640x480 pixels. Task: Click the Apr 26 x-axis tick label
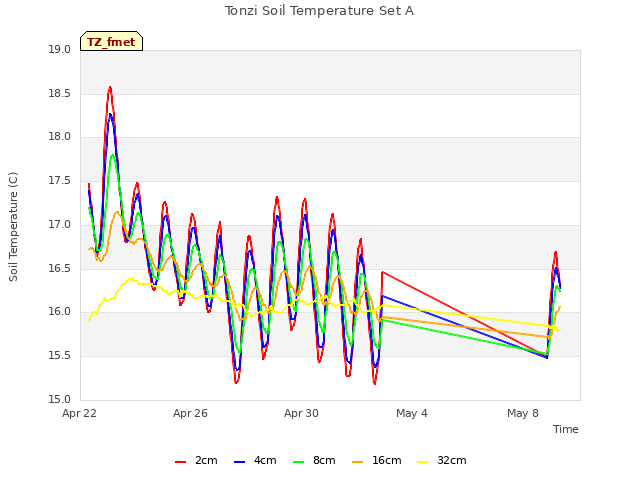pos(190,413)
